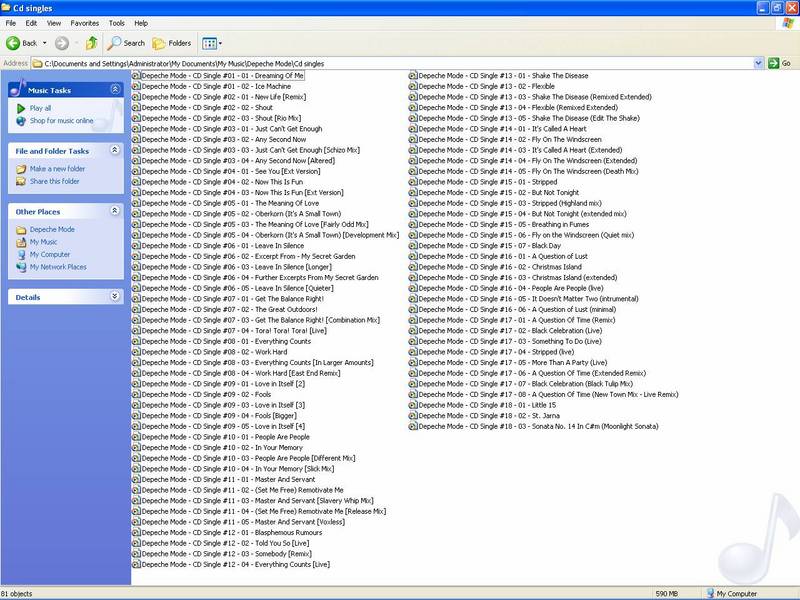800x600 pixels.
Task: Select the file icon for Black Day
Action: pyautogui.click(x=413, y=245)
